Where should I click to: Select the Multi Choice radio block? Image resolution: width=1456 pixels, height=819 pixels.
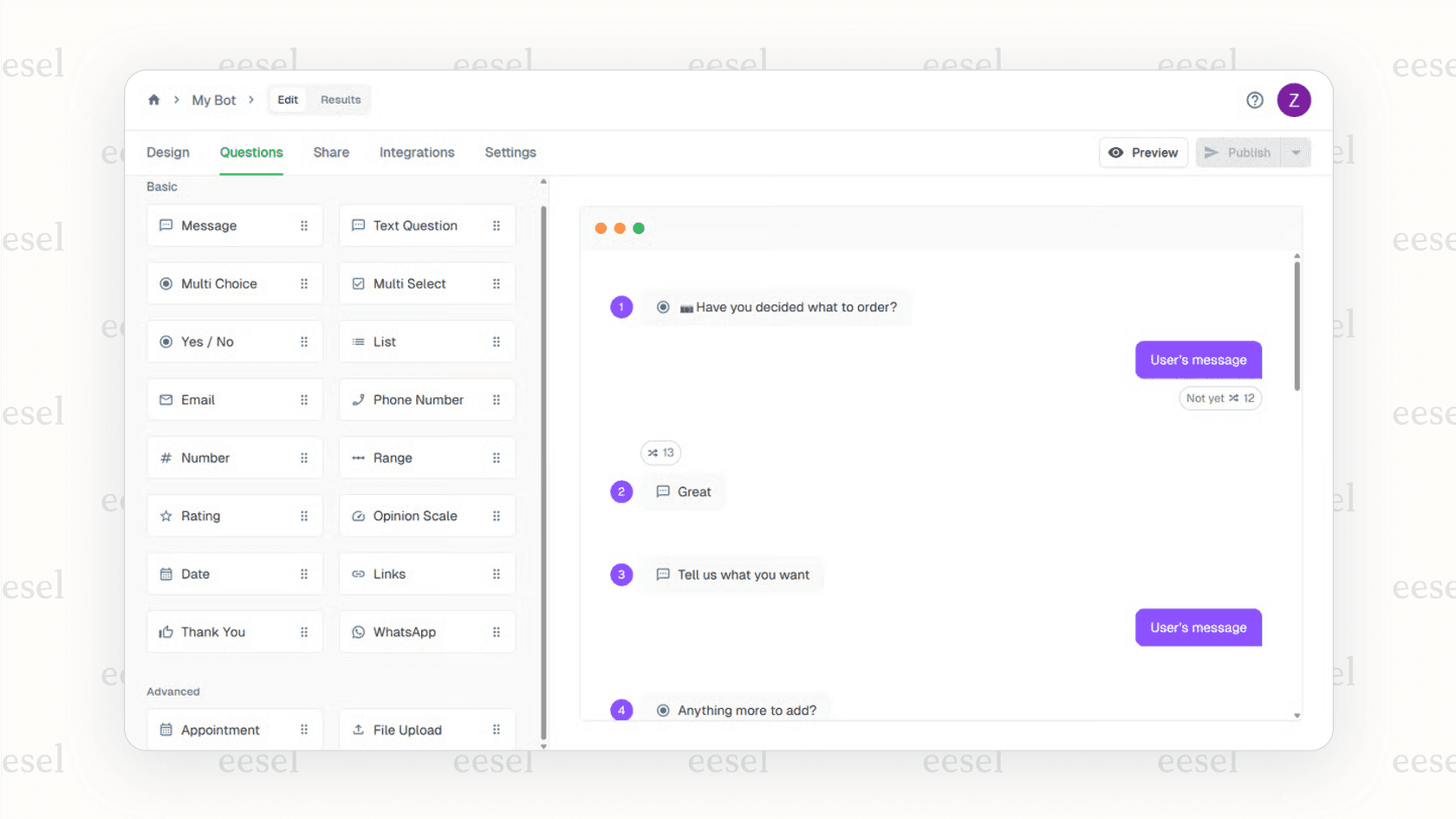(234, 283)
